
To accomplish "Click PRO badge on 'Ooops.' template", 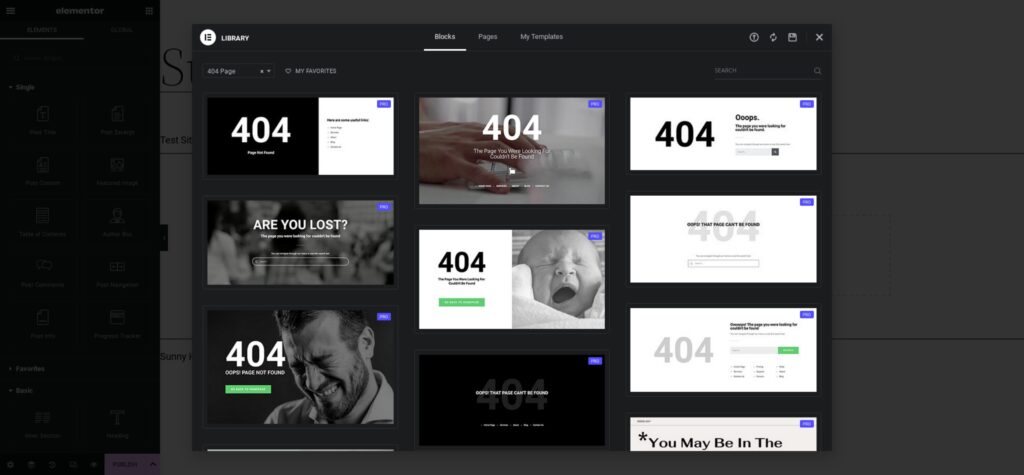I will tap(806, 104).
